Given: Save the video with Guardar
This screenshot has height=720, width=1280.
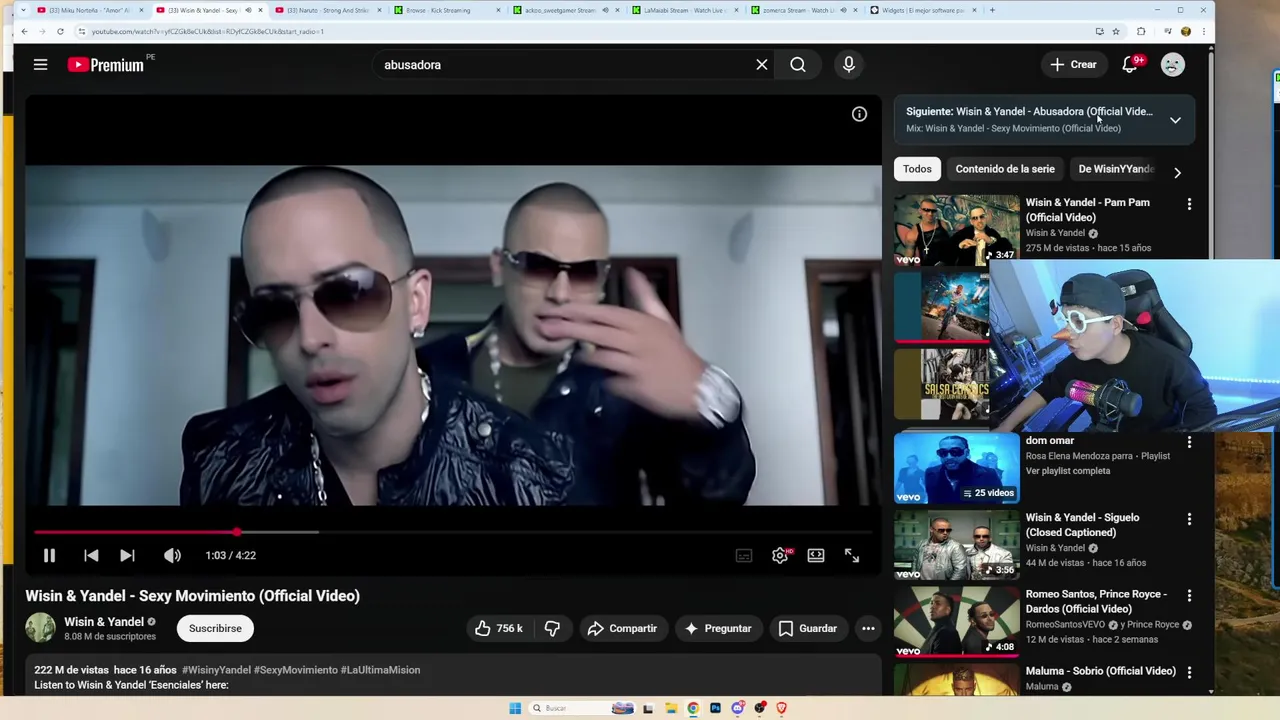Looking at the screenshot, I should [x=807, y=629].
